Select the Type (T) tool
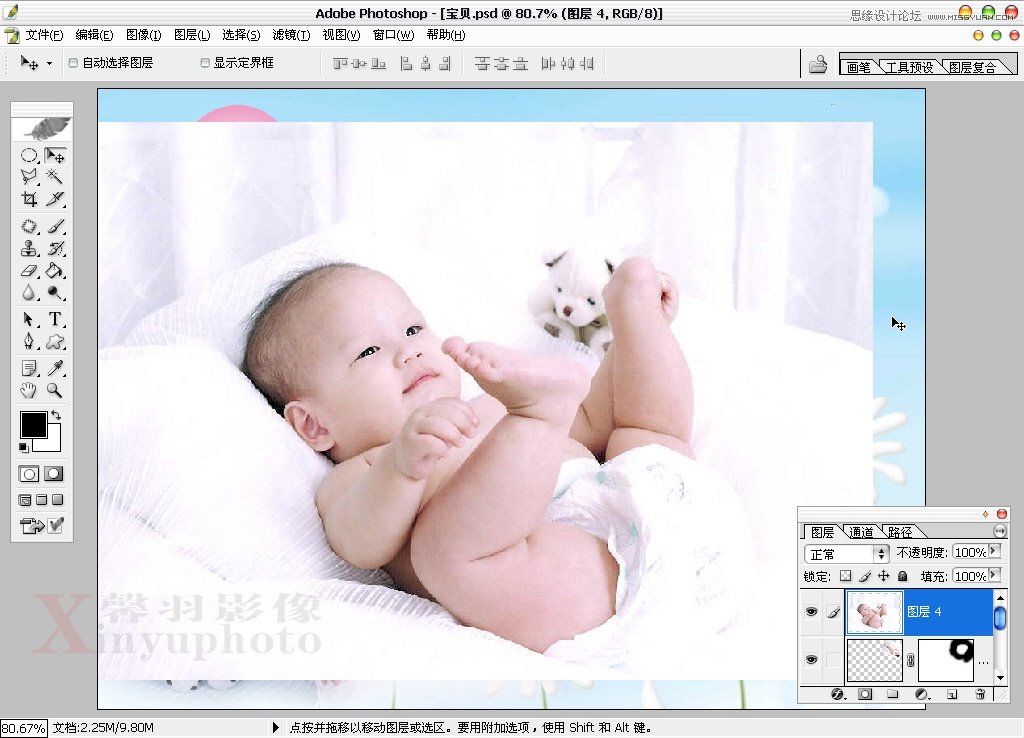Screen dimensions: 1024x738 pos(55,319)
